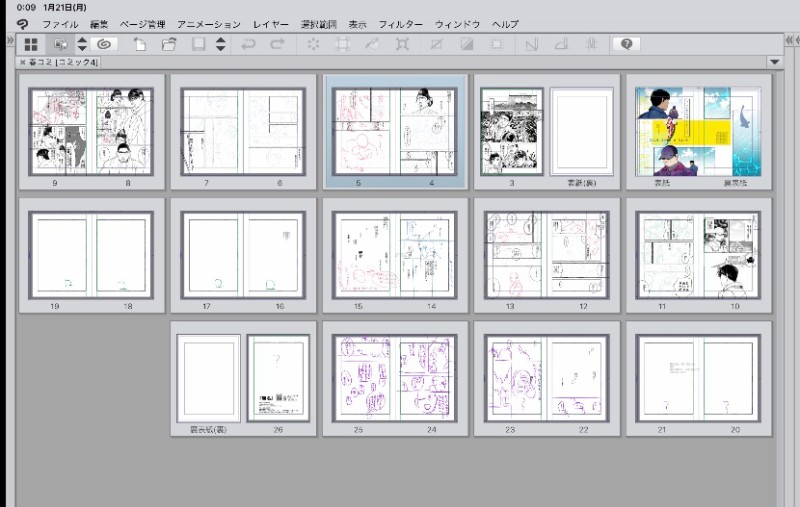
Task: Open the 選択範囲 menu
Action: (x=318, y=24)
